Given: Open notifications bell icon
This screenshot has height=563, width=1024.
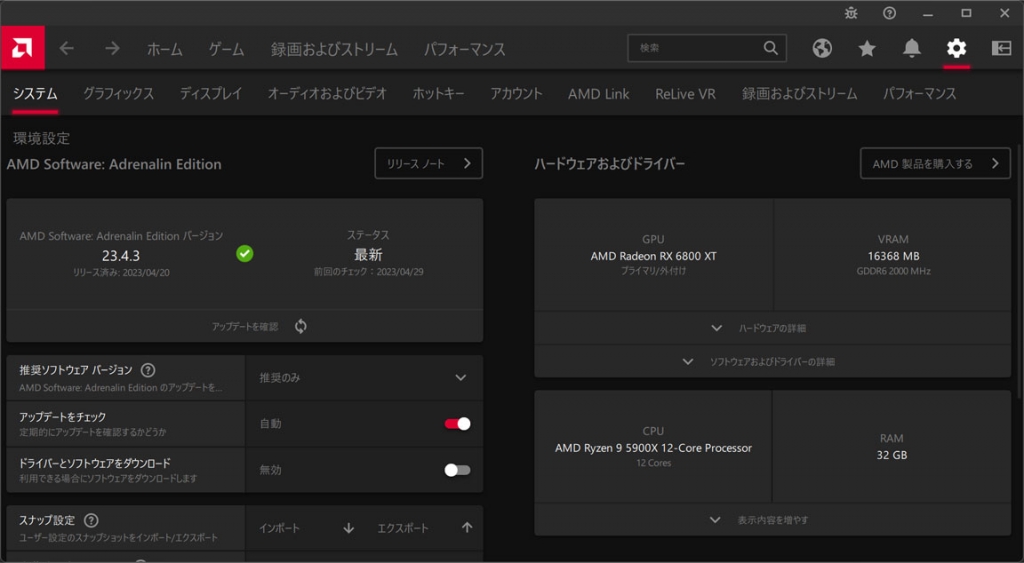Looking at the screenshot, I should click(912, 48).
